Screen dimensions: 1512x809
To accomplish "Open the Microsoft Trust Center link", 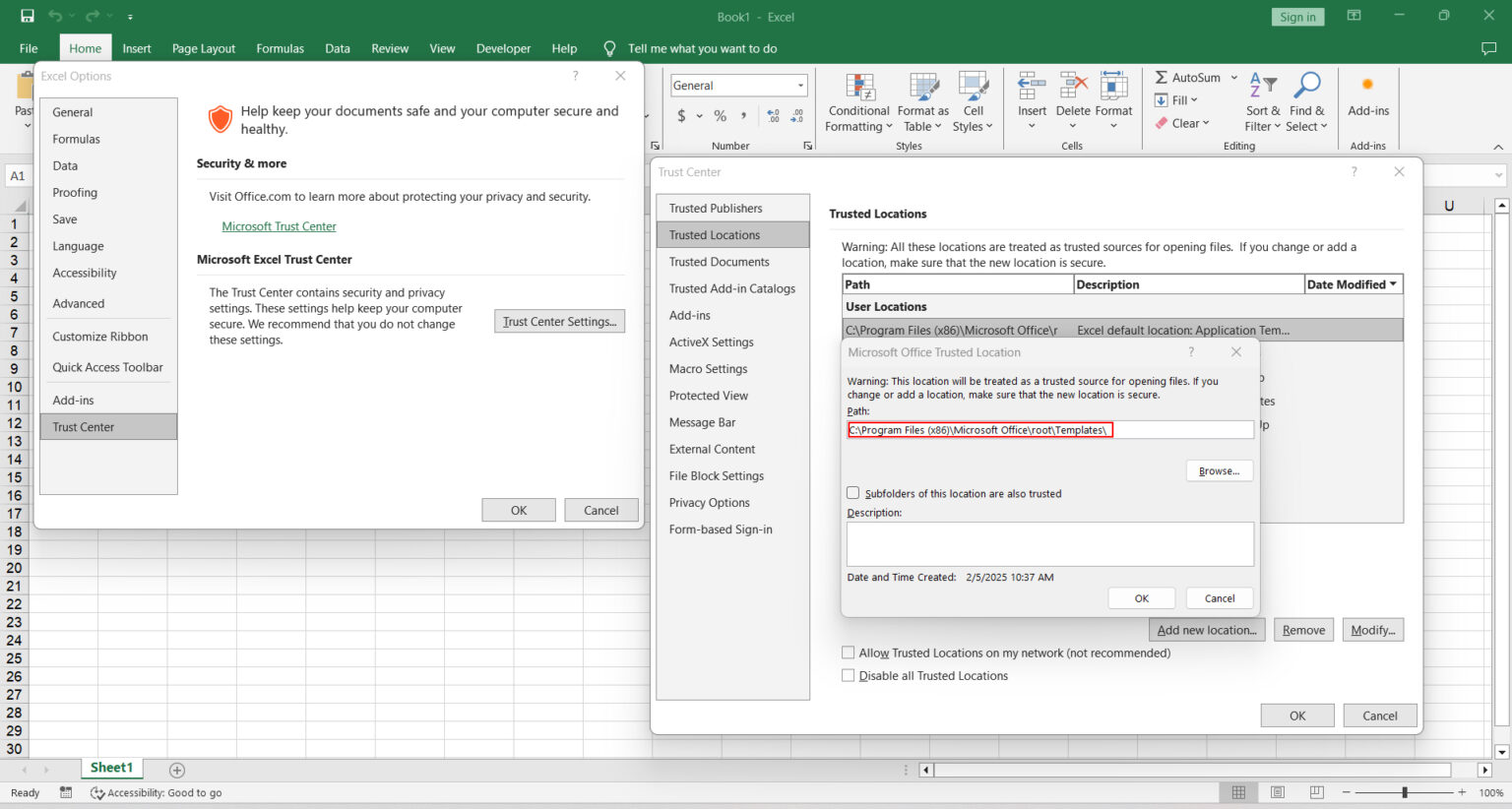I will point(279,226).
